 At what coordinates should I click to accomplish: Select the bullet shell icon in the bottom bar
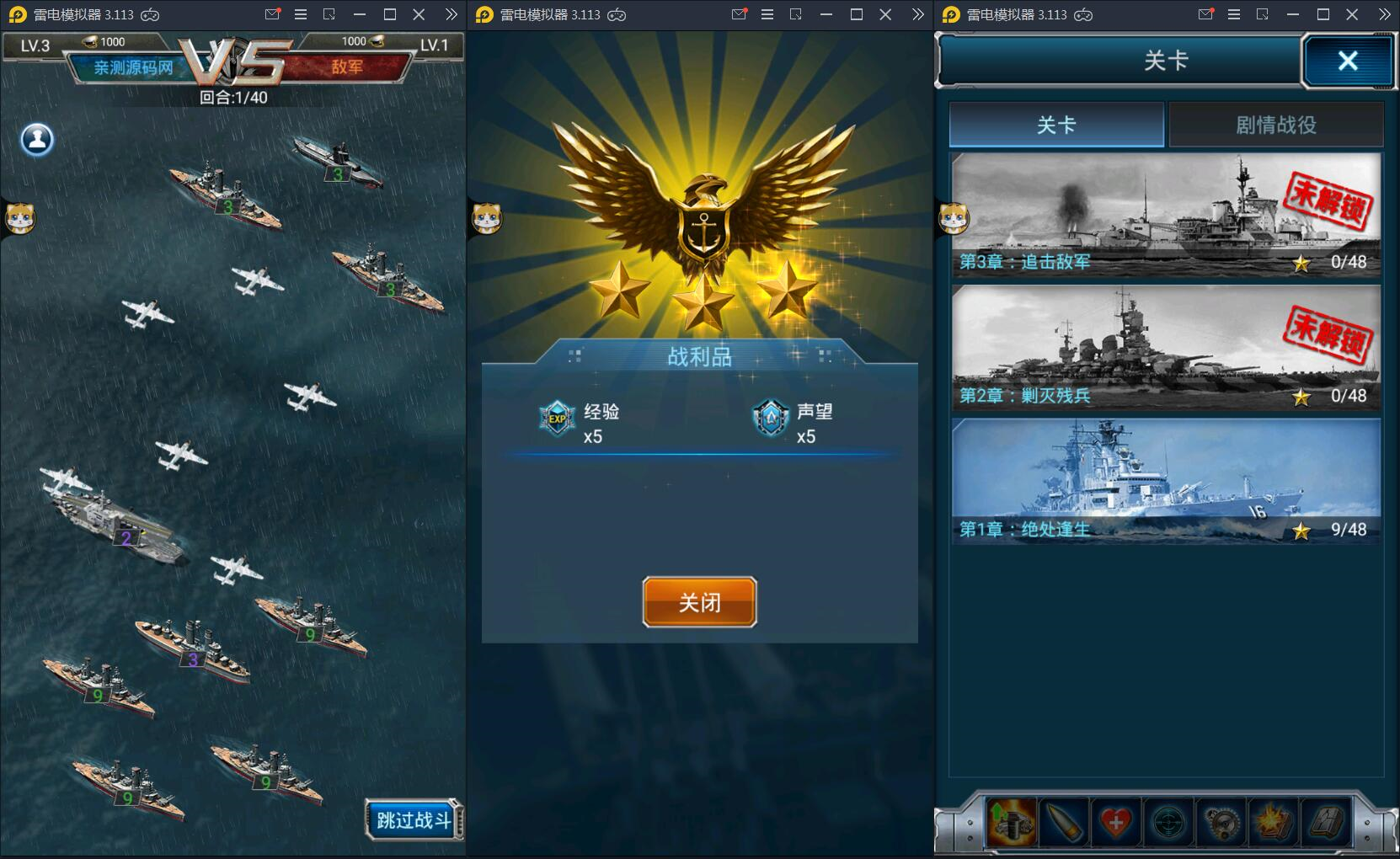pyautogui.click(x=1063, y=822)
